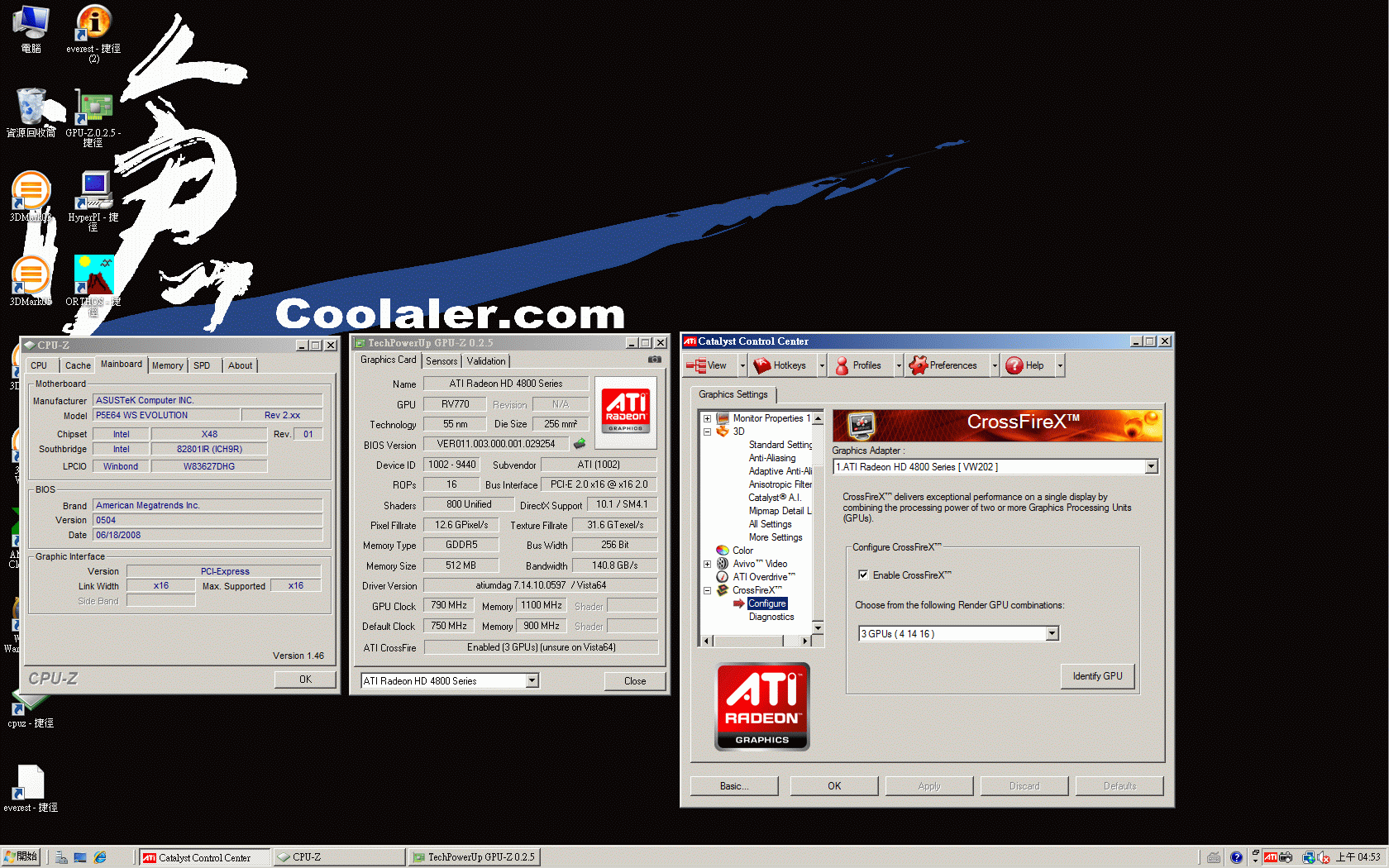Open the View dropdown arrow
The height and width of the screenshot is (868, 1389).
click(x=742, y=365)
